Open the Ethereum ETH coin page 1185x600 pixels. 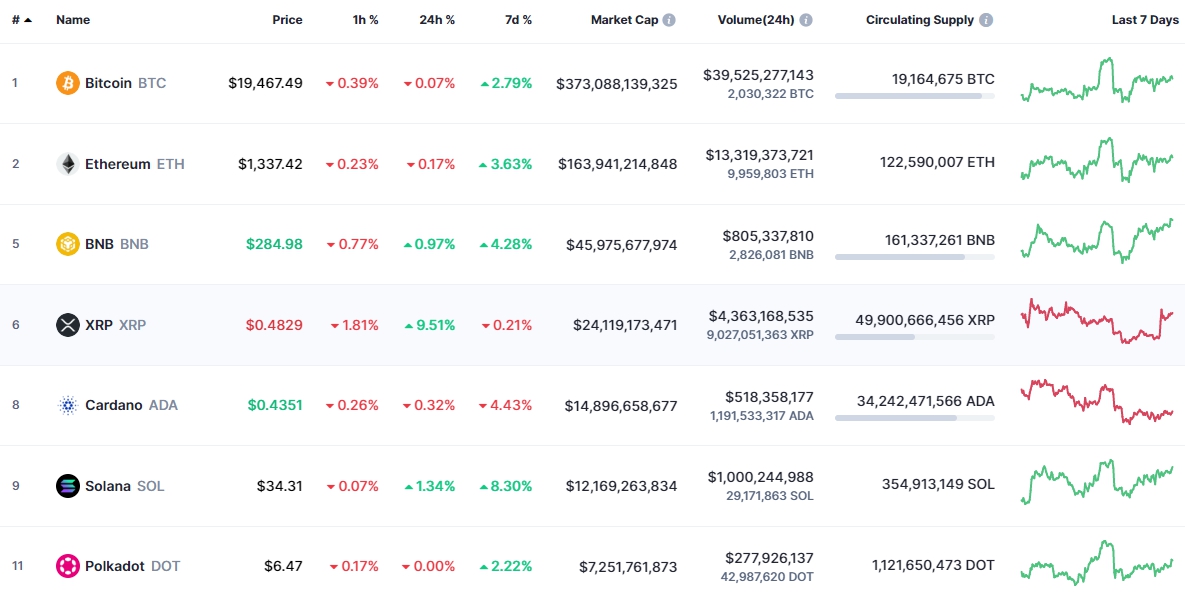tap(135, 164)
